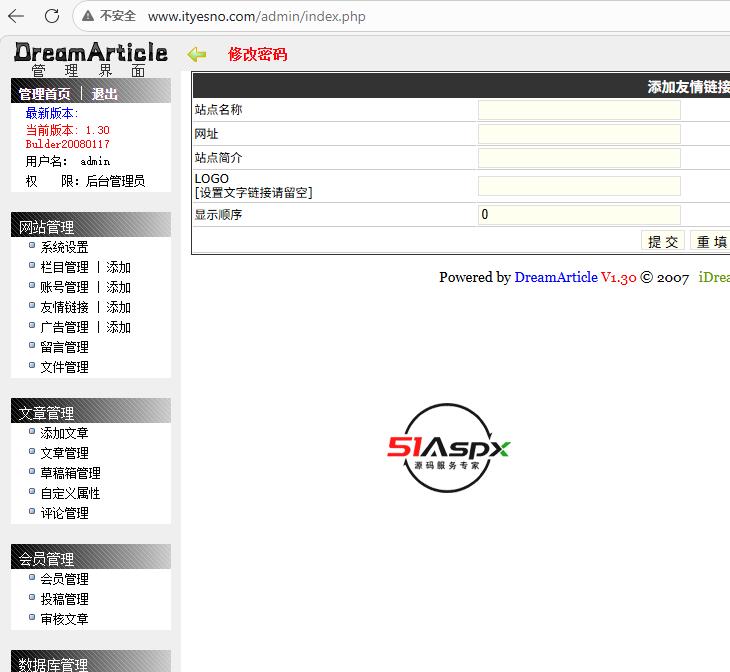Click the green back arrow icon
The height and width of the screenshot is (672, 730).
pos(197,54)
